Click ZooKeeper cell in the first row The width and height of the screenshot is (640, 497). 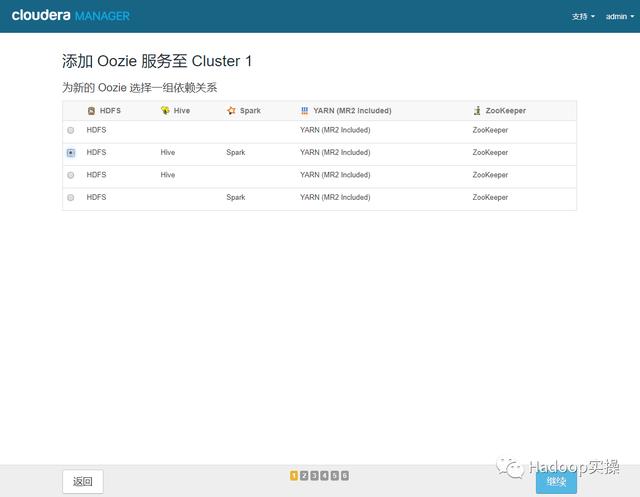(490, 130)
